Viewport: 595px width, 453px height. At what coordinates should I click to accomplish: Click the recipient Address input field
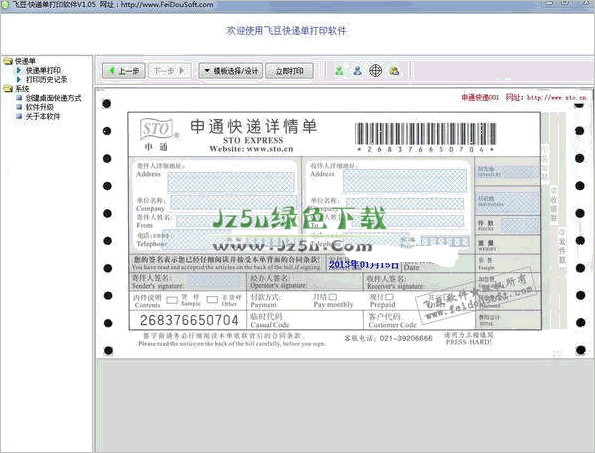tap(405, 180)
